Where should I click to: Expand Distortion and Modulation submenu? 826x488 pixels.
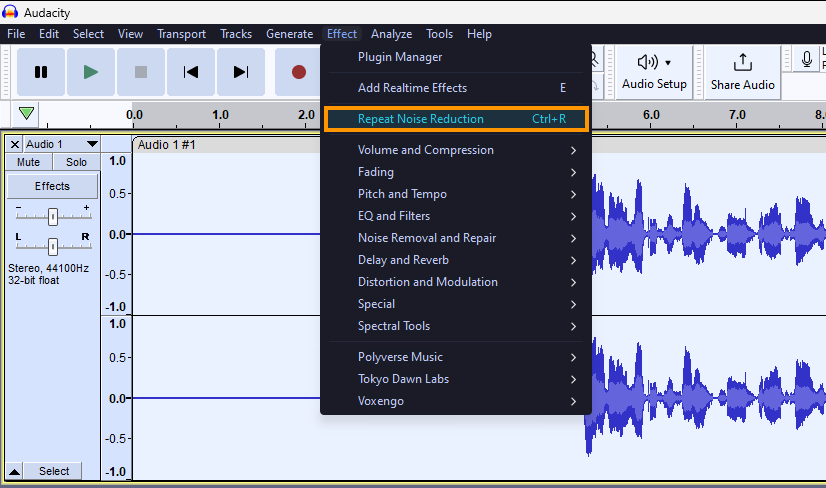click(456, 282)
